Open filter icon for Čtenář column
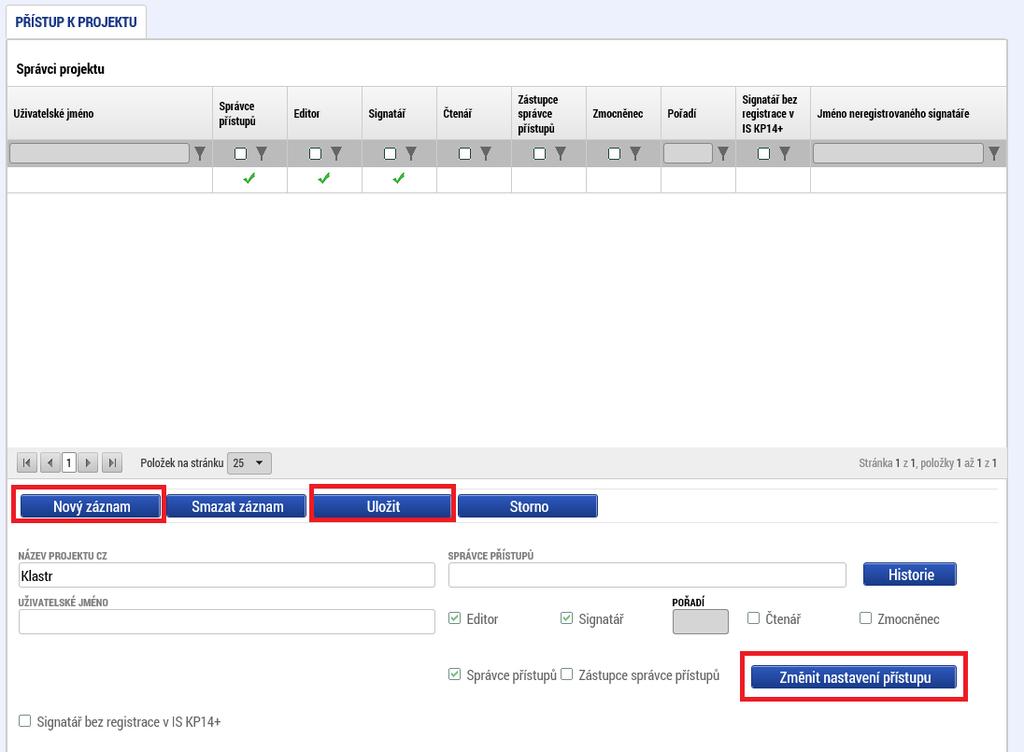1024x752 pixels. 485,153
